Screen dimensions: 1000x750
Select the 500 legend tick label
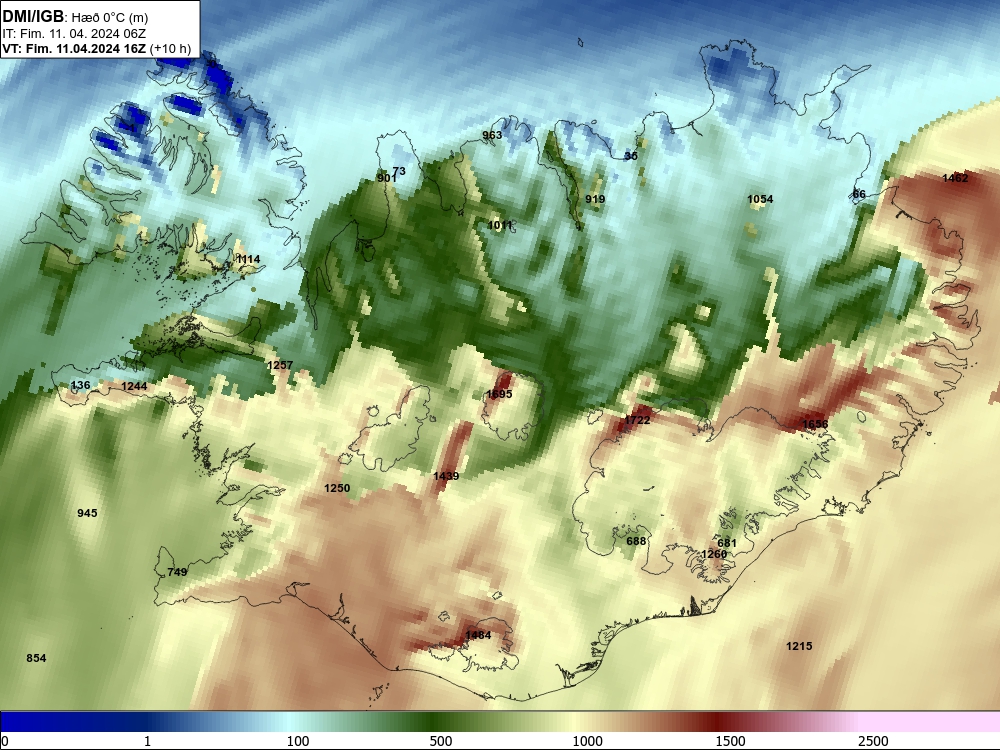(441, 741)
